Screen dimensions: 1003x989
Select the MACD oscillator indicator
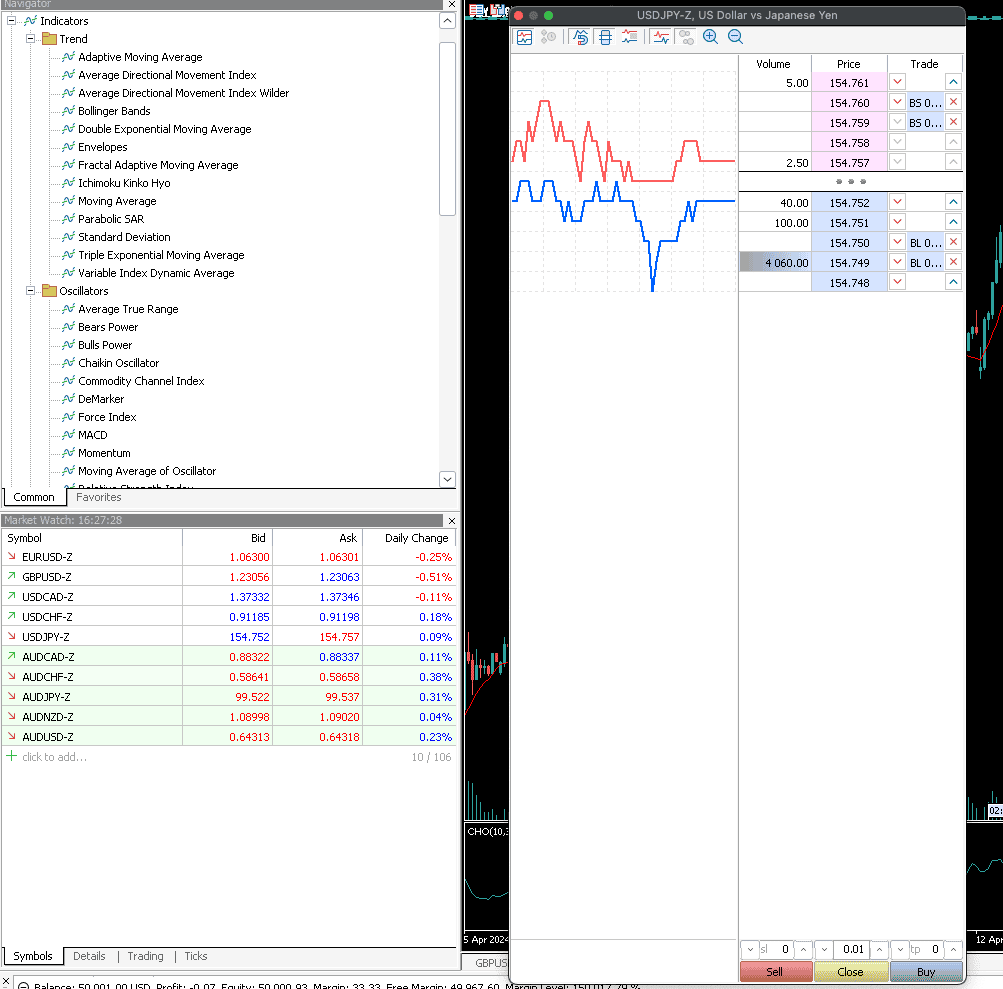(x=92, y=435)
